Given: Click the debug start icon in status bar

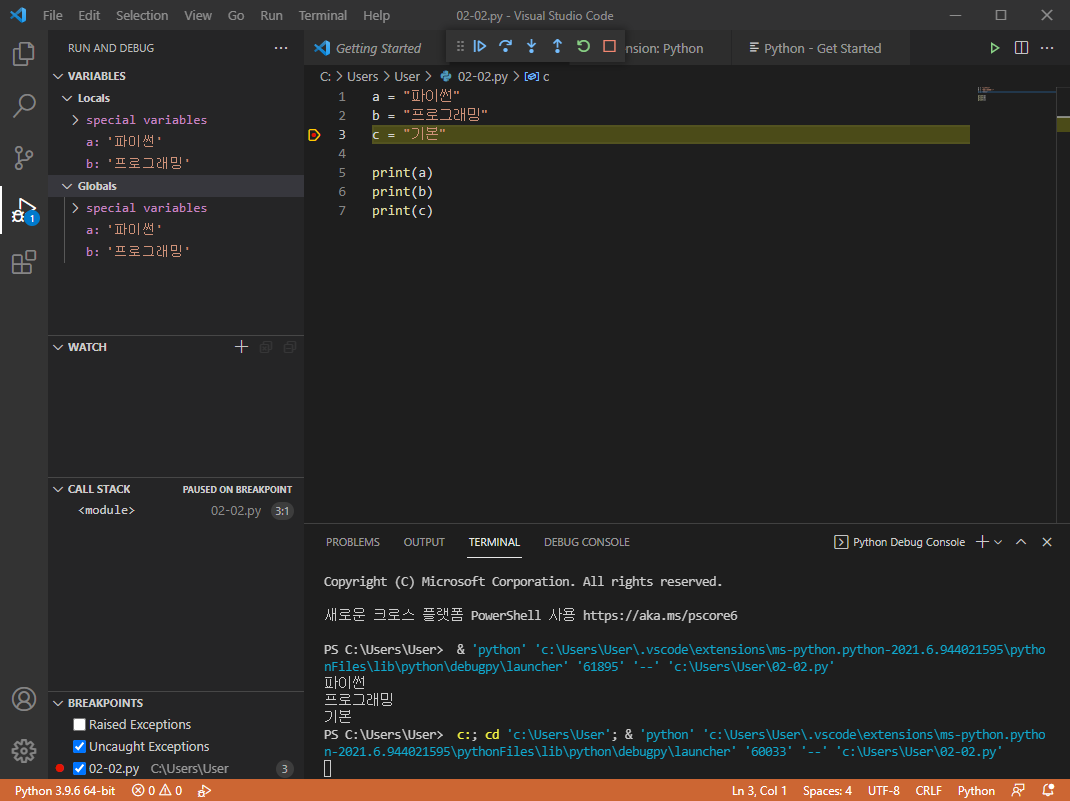Looking at the screenshot, I should [204, 791].
